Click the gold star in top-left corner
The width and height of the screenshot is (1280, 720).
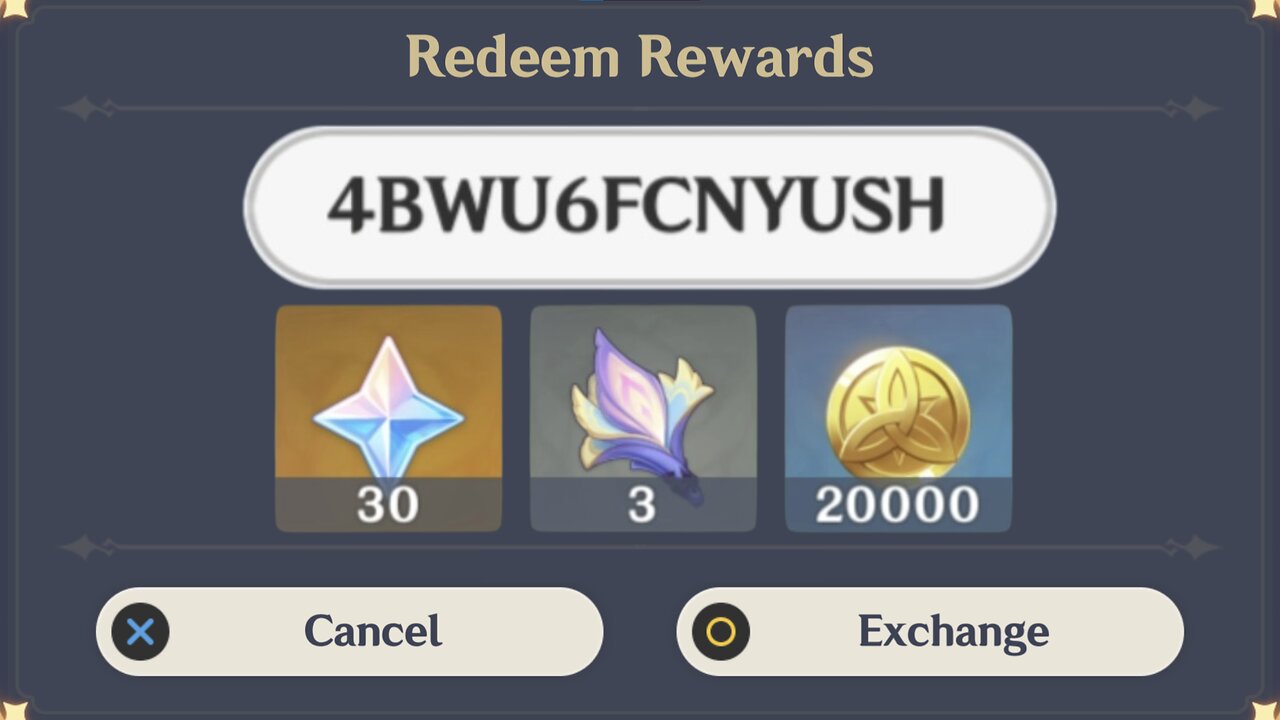[12, 8]
